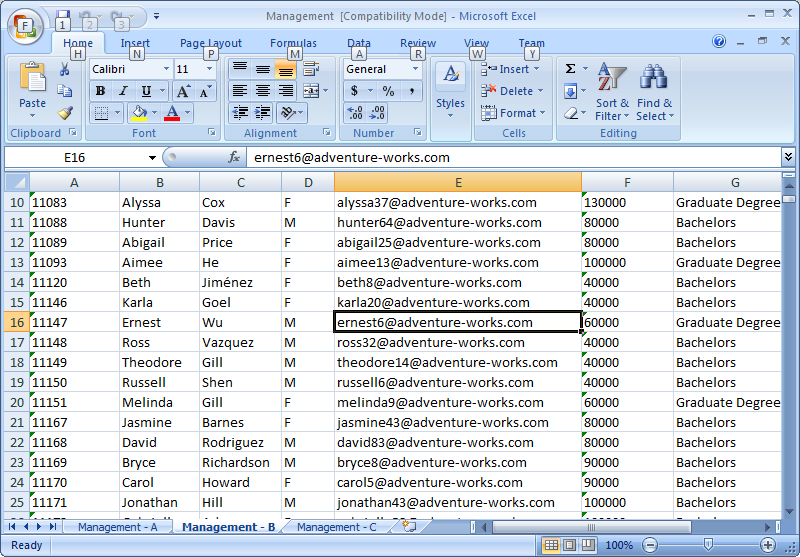The image size is (800, 557).
Task: Apply red Font Color
Action: click(172, 113)
